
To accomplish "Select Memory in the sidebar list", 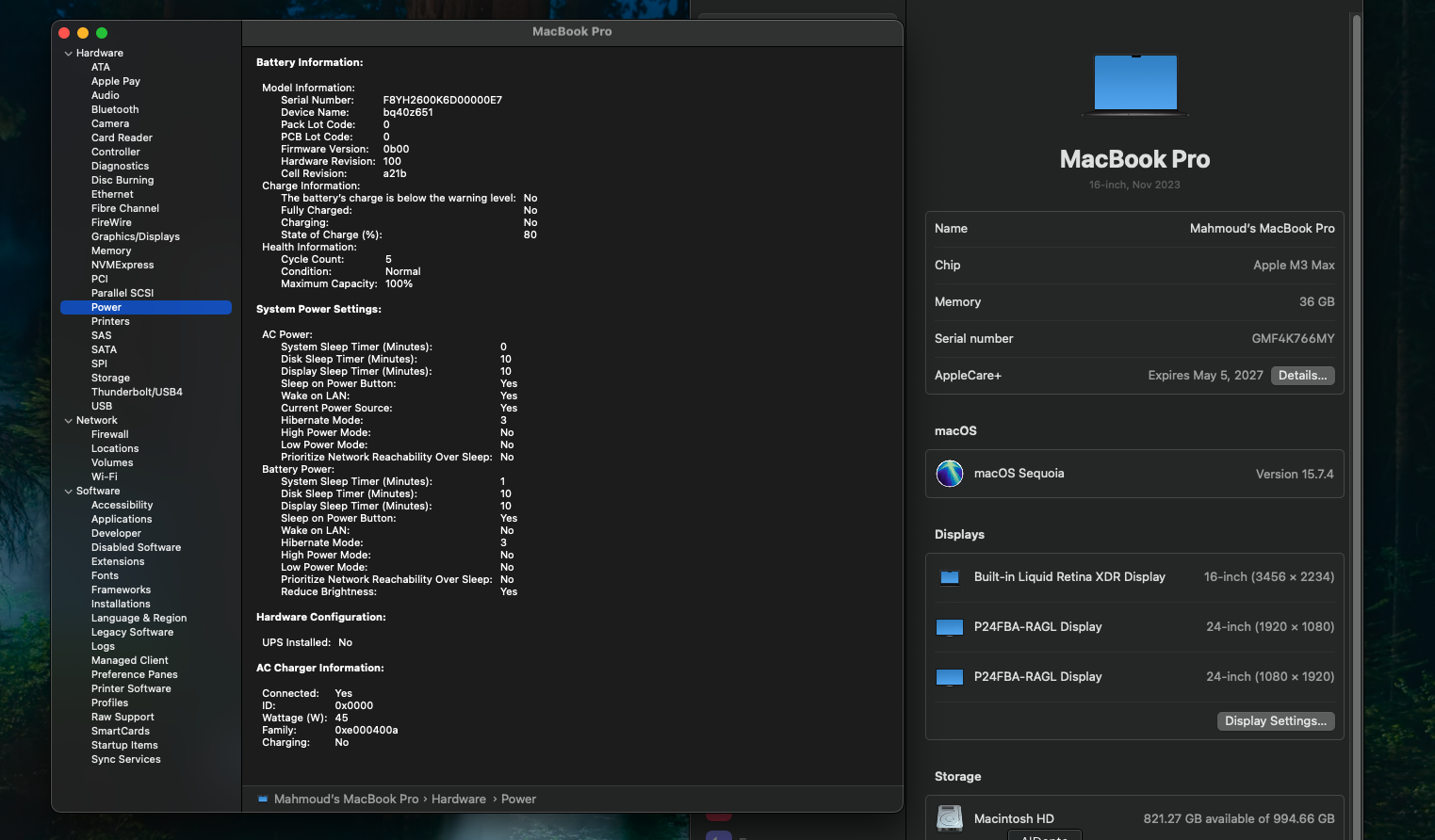I will 111,251.
